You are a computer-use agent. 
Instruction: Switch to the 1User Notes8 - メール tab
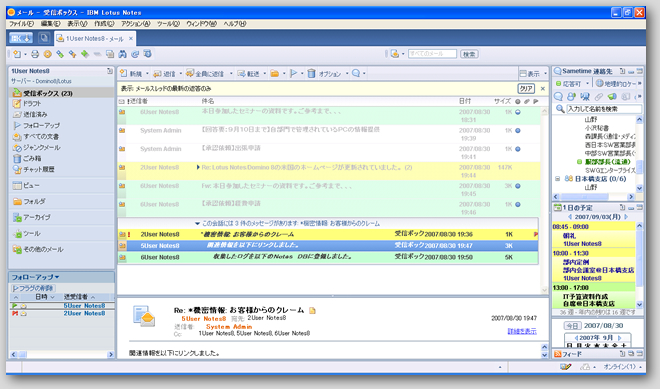[95, 39]
